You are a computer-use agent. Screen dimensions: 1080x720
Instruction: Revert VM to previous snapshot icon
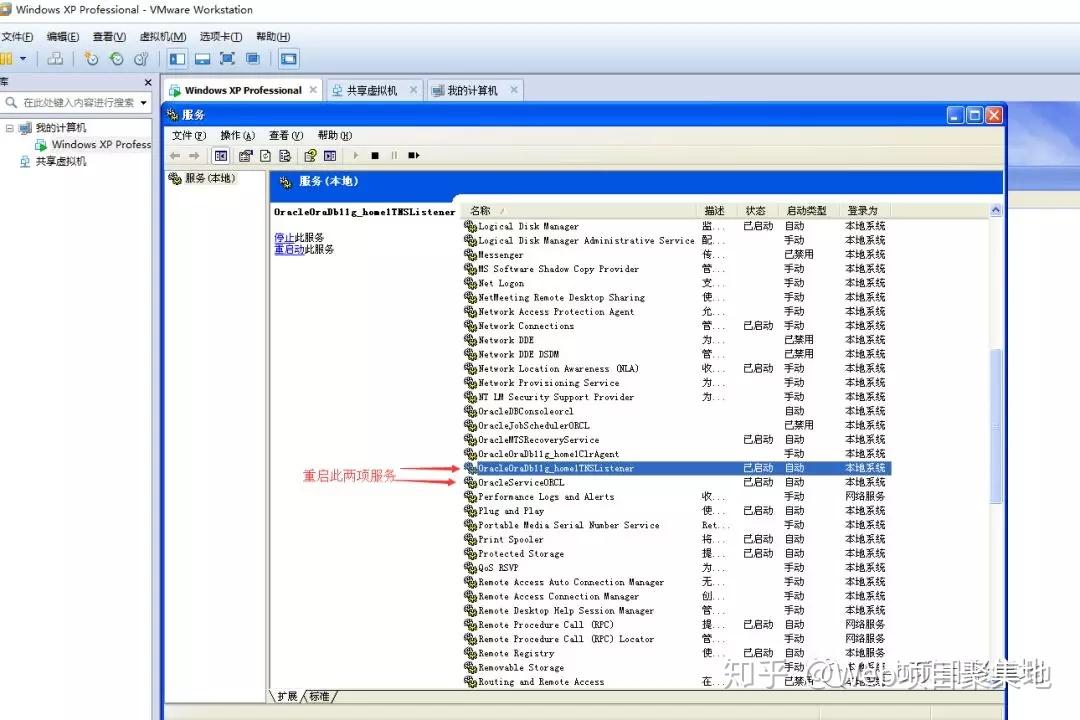click(116, 59)
